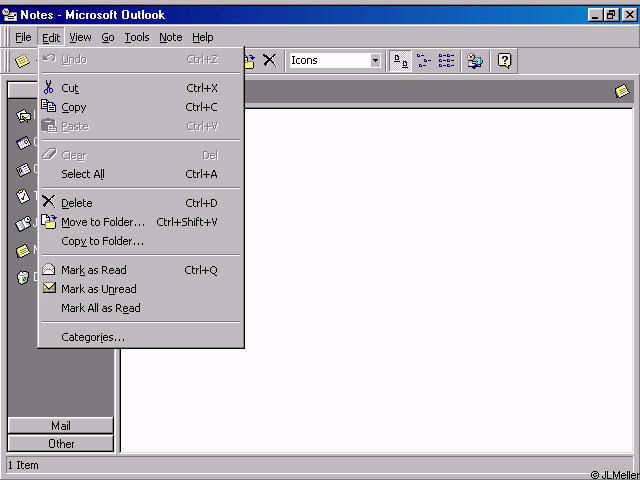Switch to List view toolbar button

coord(447,61)
